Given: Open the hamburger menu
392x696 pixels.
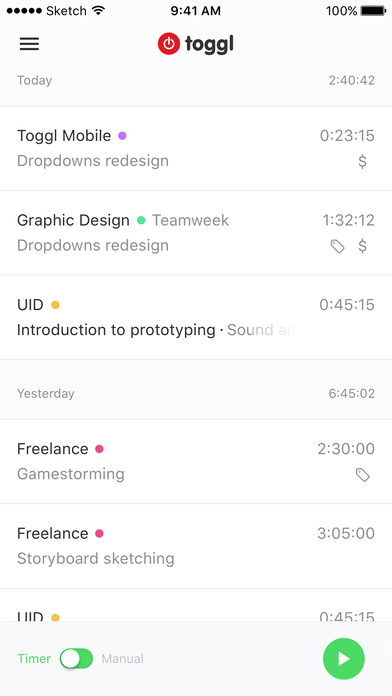Looking at the screenshot, I should pyautogui.click(x=29, y=44).
